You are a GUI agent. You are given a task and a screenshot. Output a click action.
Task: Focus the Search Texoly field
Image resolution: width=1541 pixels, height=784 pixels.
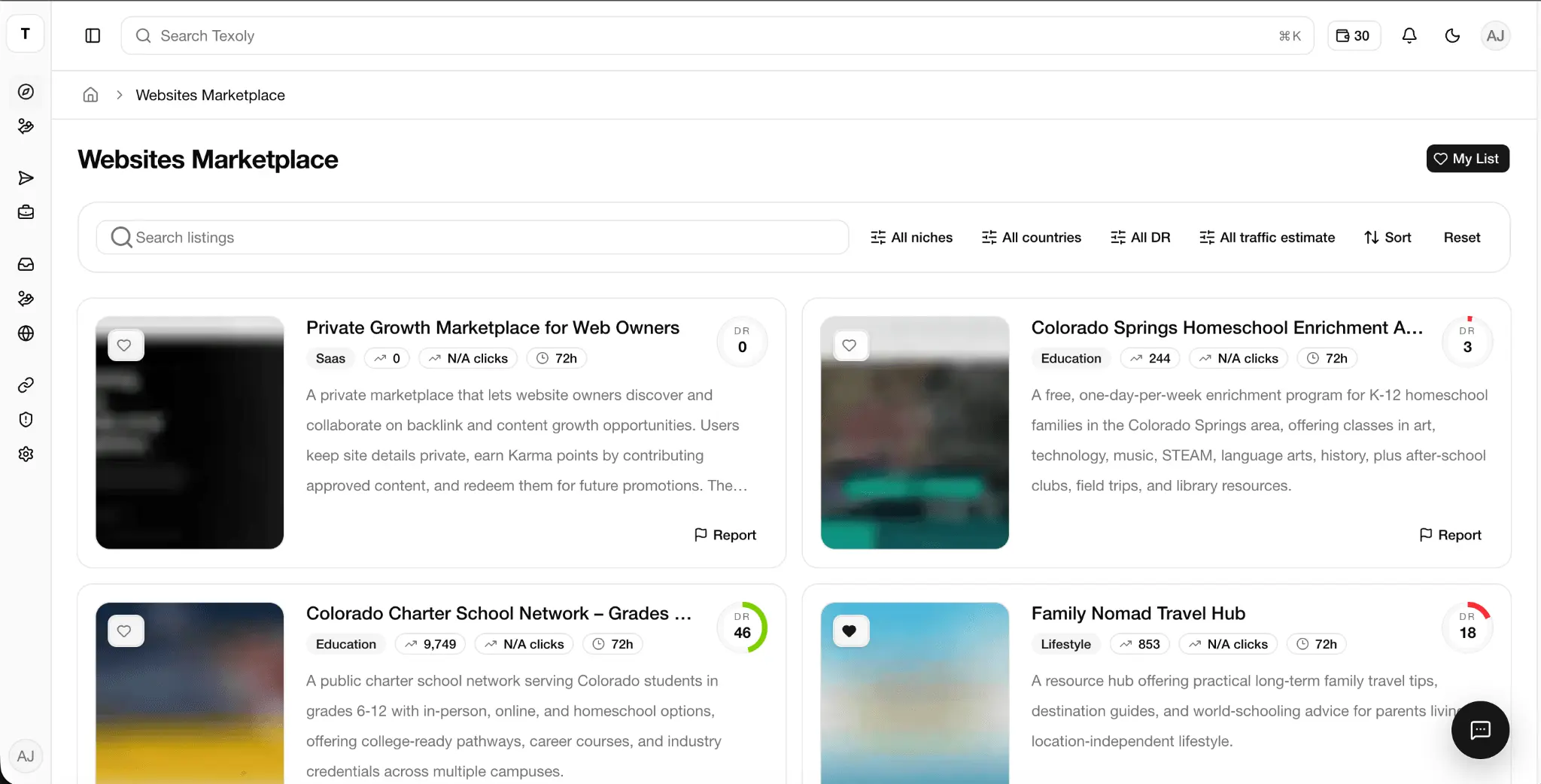tap(717, 35)
